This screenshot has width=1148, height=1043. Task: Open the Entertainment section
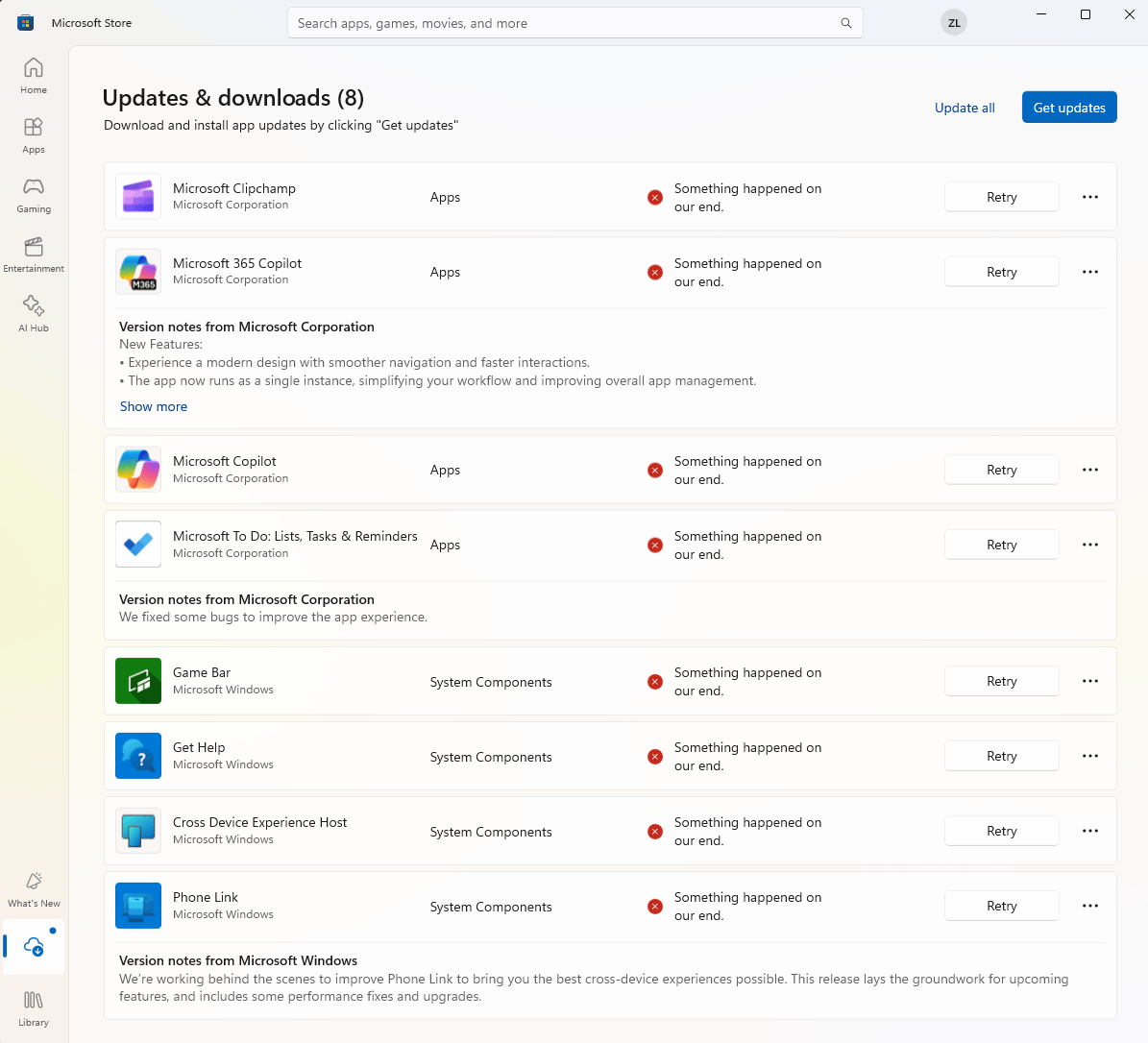tap(34, 255)
